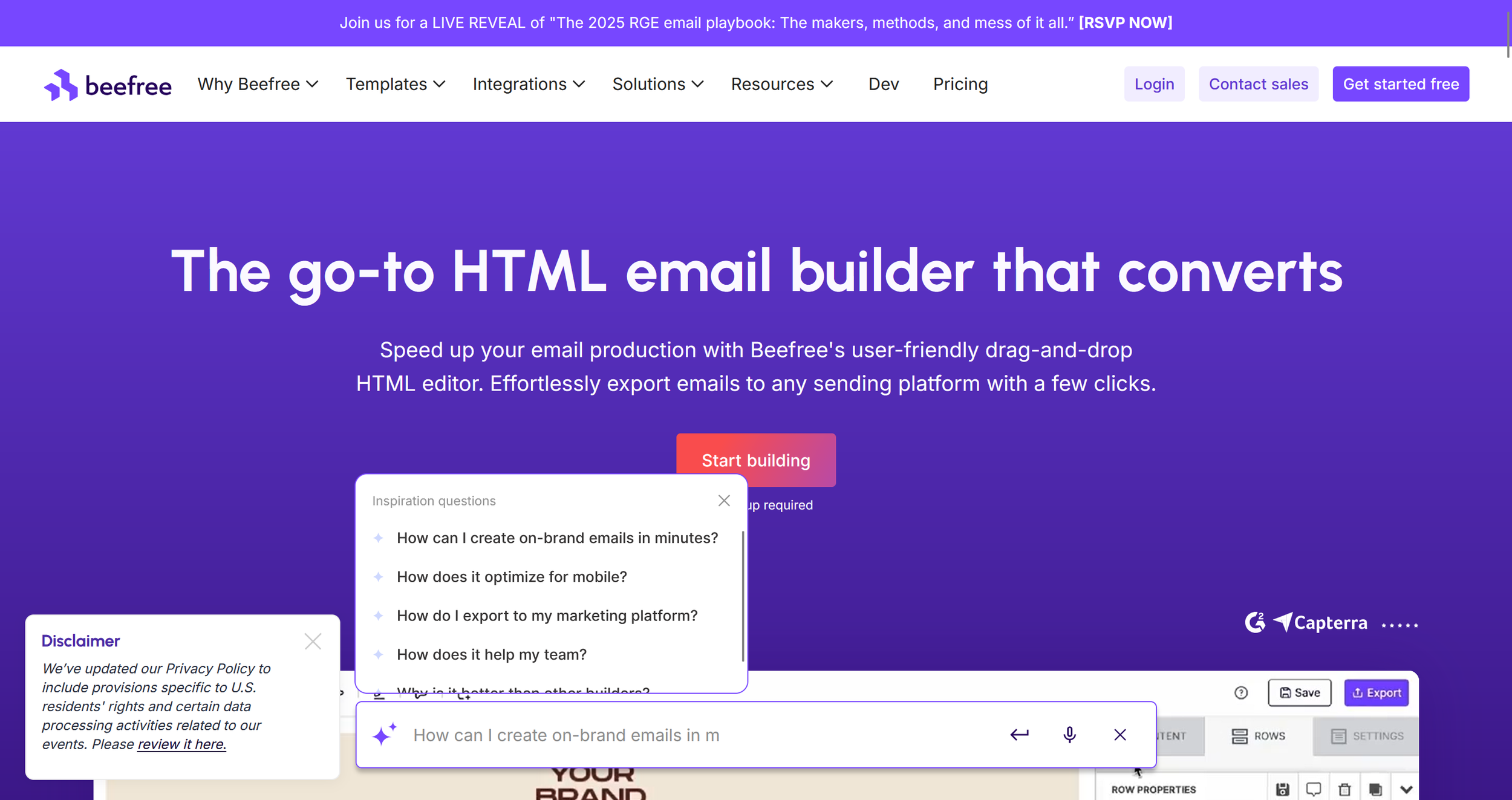Expand the Why Beefree dropdown menu
1512x800 pixels.
coord(258,84)
